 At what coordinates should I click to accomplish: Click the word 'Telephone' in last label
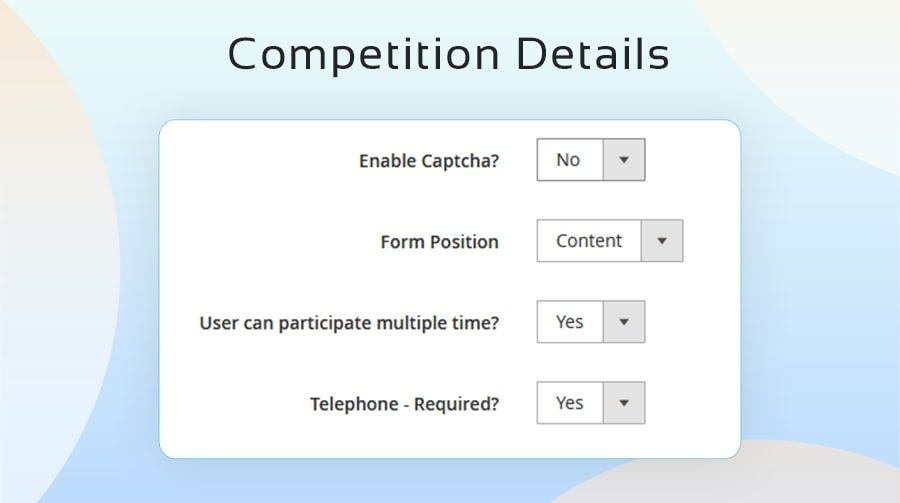coord(353,404)
